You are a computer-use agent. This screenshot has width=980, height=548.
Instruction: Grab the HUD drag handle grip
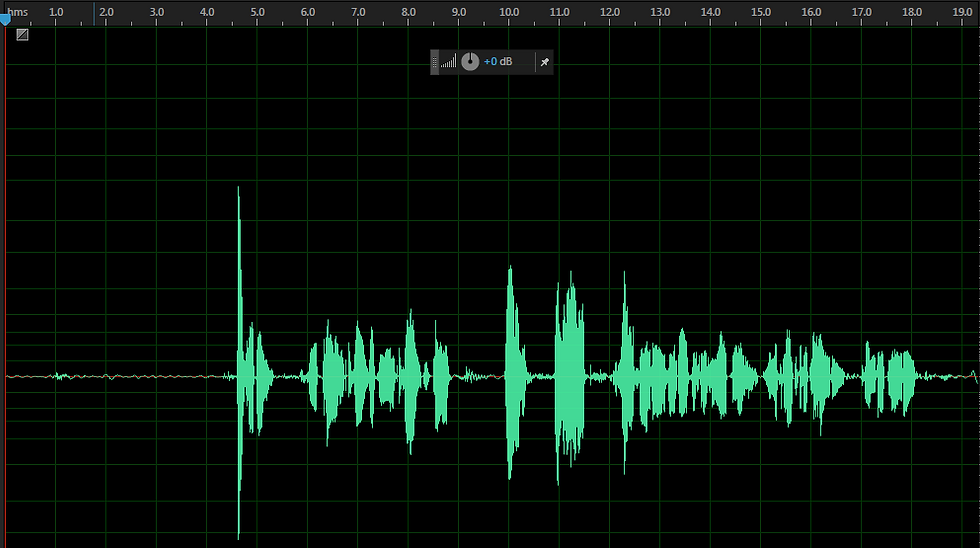[x=434, y=62]
